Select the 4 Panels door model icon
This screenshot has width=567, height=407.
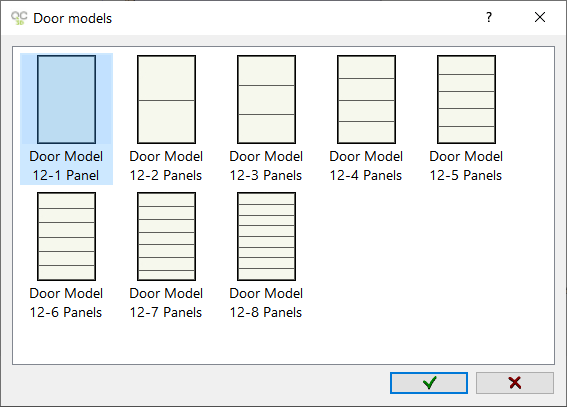click(366, 99)
